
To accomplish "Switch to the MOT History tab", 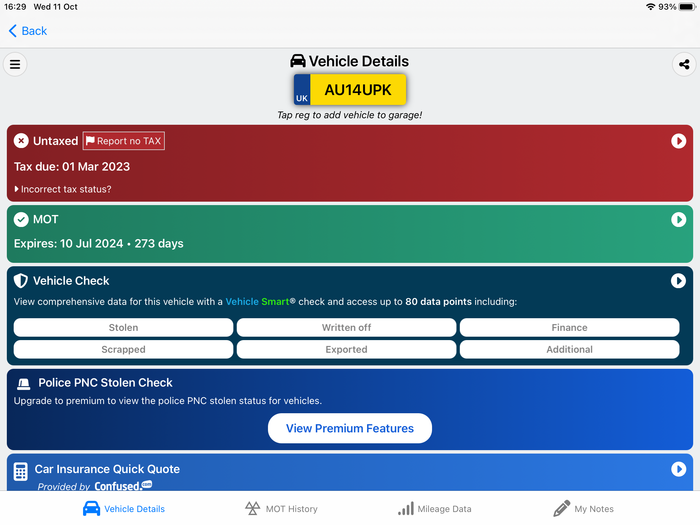I will coord(281,508).
